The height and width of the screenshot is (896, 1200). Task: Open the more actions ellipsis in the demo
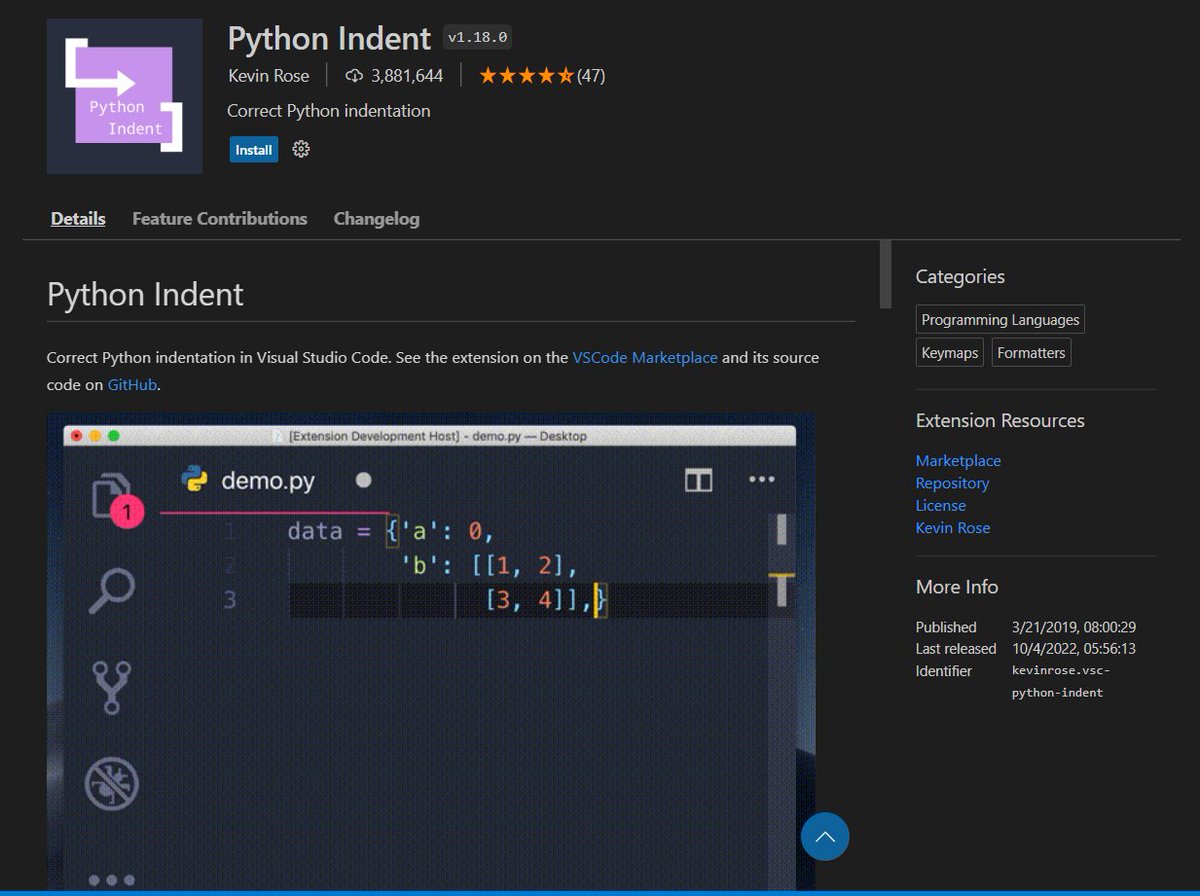tap(762, 480)
